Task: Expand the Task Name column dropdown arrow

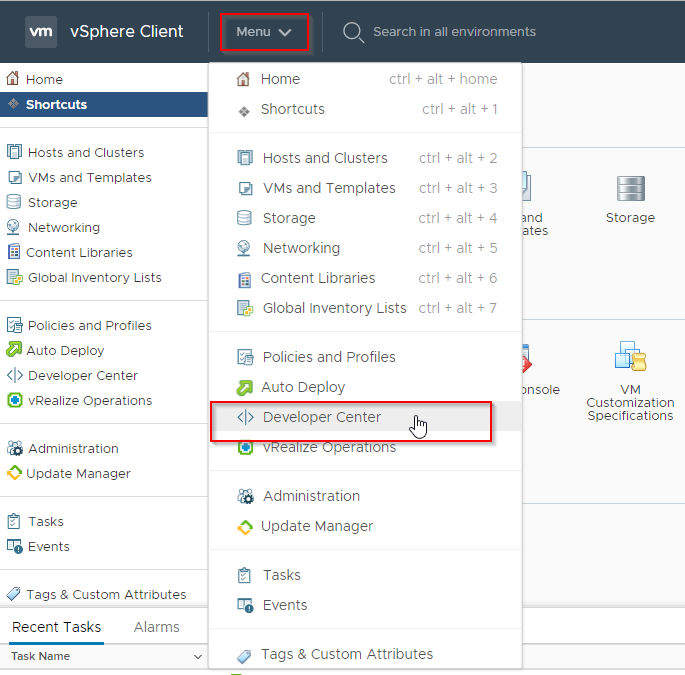Action: click(x=198, y=656)
